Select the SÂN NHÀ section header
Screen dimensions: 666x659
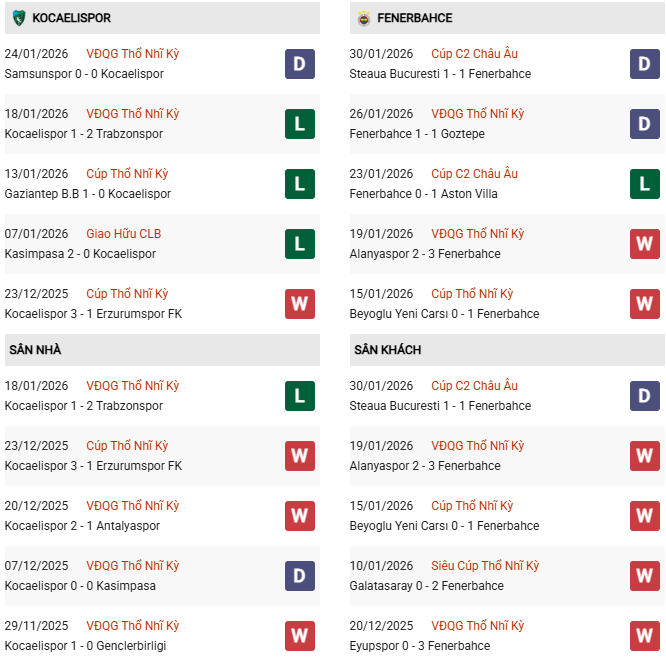(x=36, y=350)
